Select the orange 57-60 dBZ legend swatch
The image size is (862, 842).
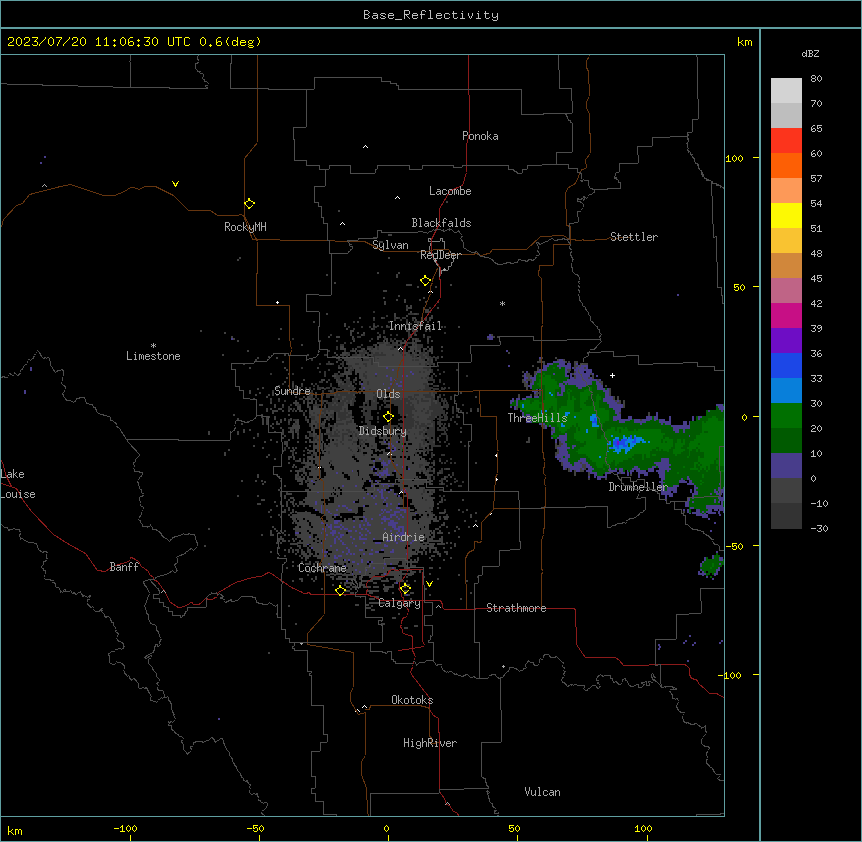click(x=786, y=165)
